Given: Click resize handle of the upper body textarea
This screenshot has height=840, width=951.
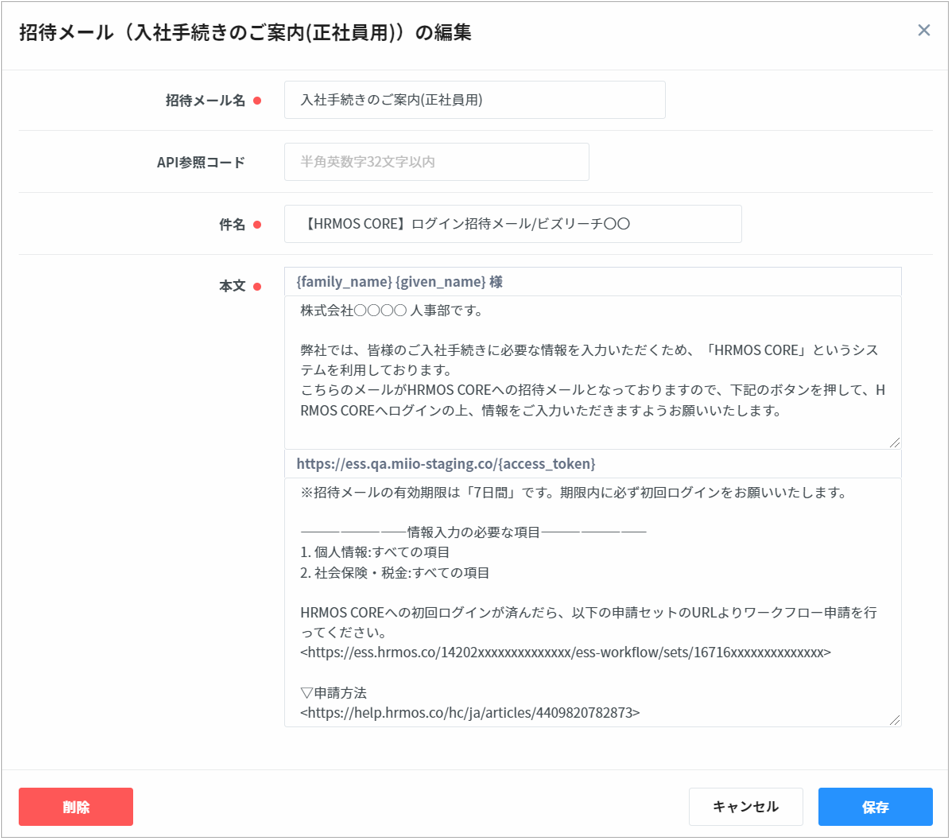Looking at the screenshot, I should (894, 442).
